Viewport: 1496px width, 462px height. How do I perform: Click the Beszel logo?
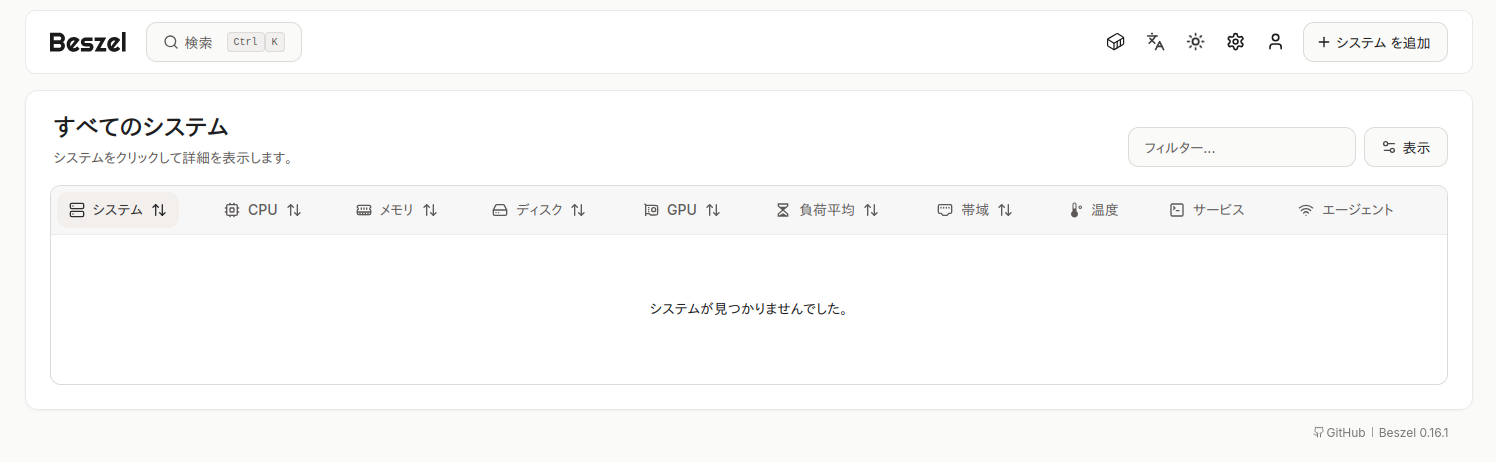tap(88, 42)
